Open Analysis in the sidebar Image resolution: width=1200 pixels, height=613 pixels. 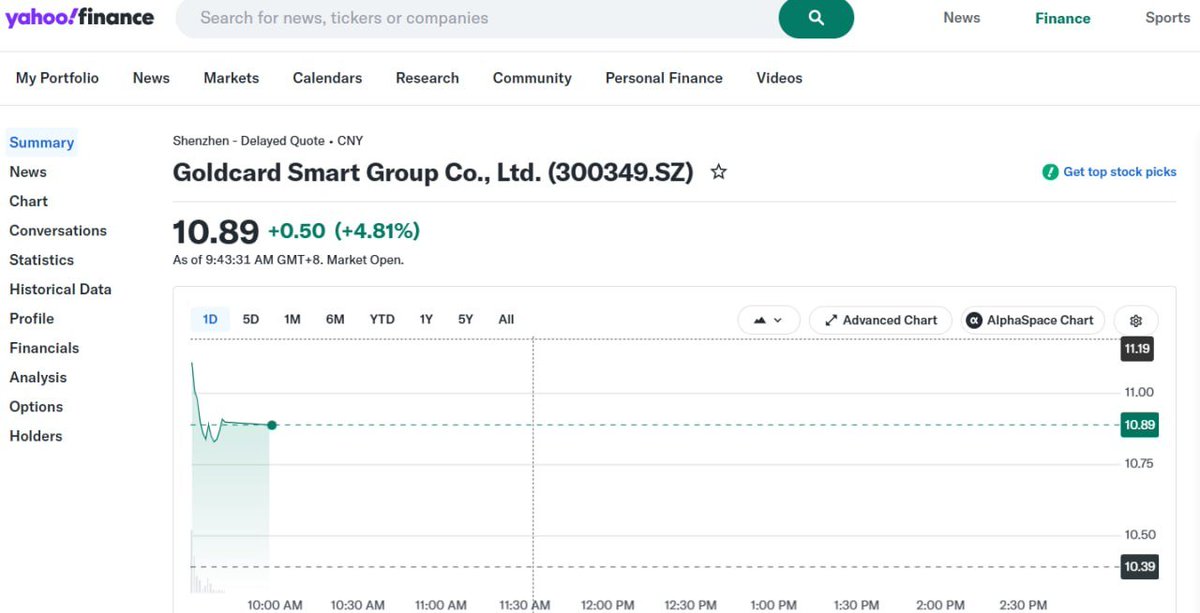click(x=38, y=377)
